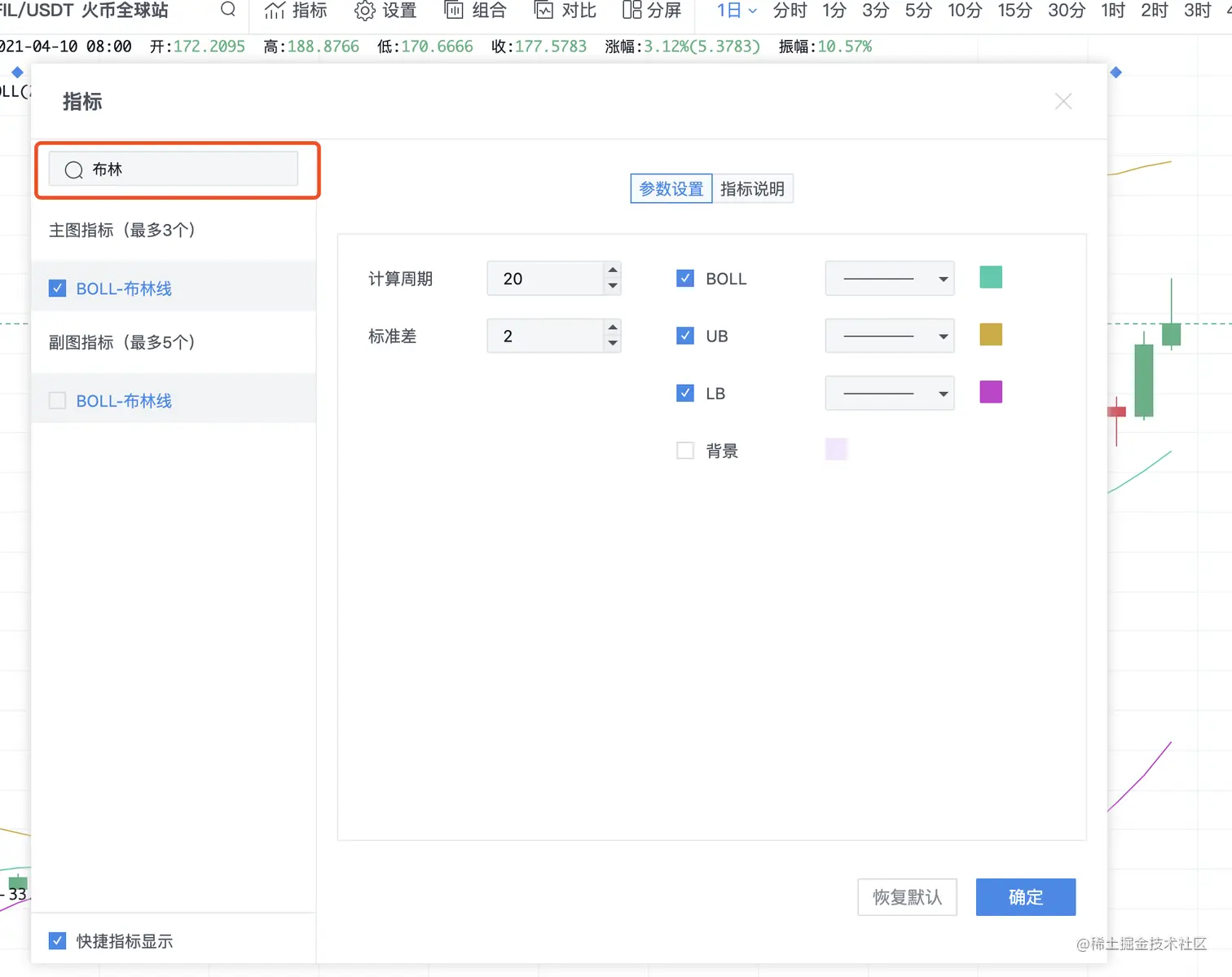Click the search magnifier in the top toolbar
1232x977 pixels.
pyautogui.click(x=227, y=11)
